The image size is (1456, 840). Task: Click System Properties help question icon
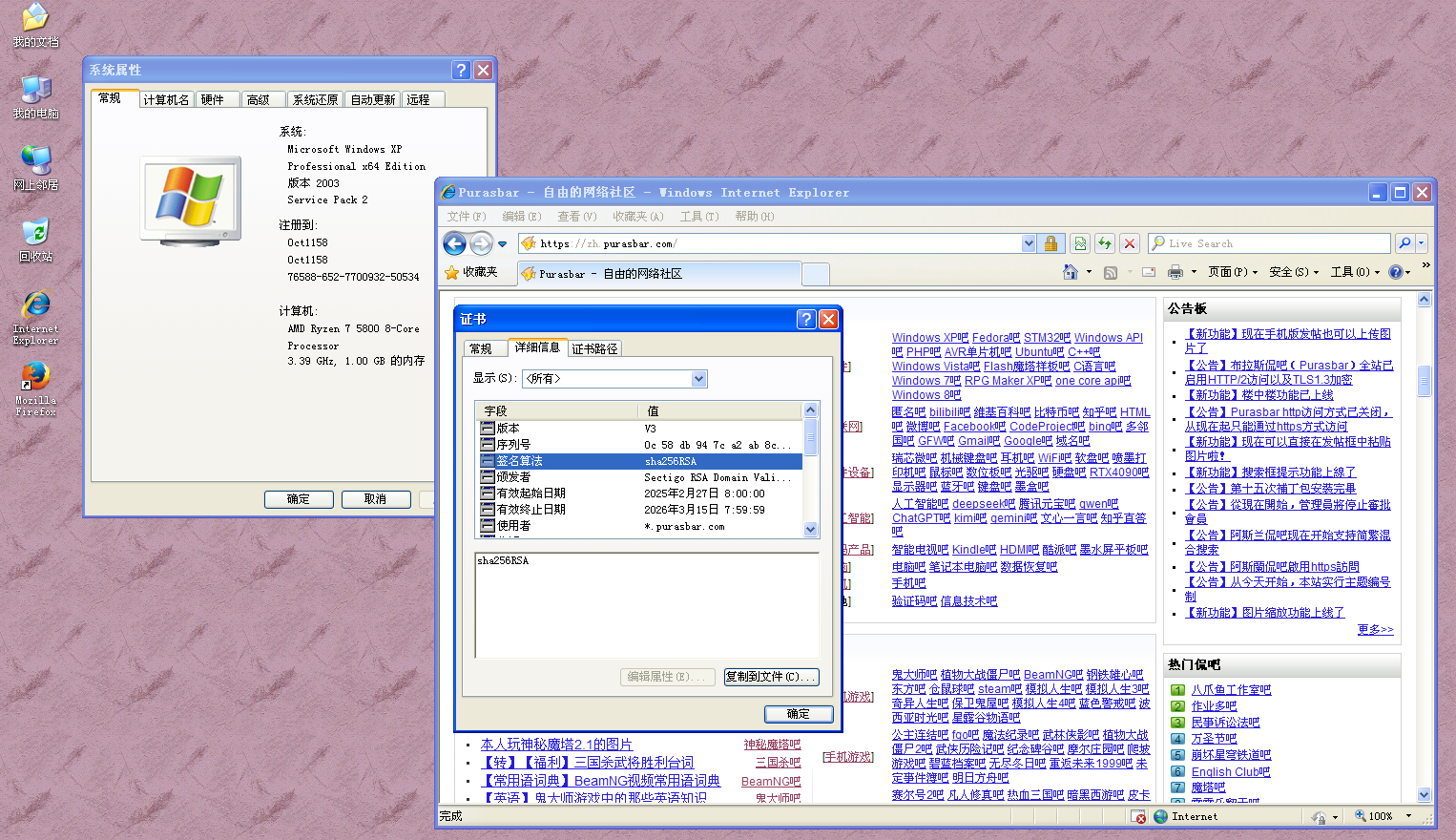tap(461, 70)
